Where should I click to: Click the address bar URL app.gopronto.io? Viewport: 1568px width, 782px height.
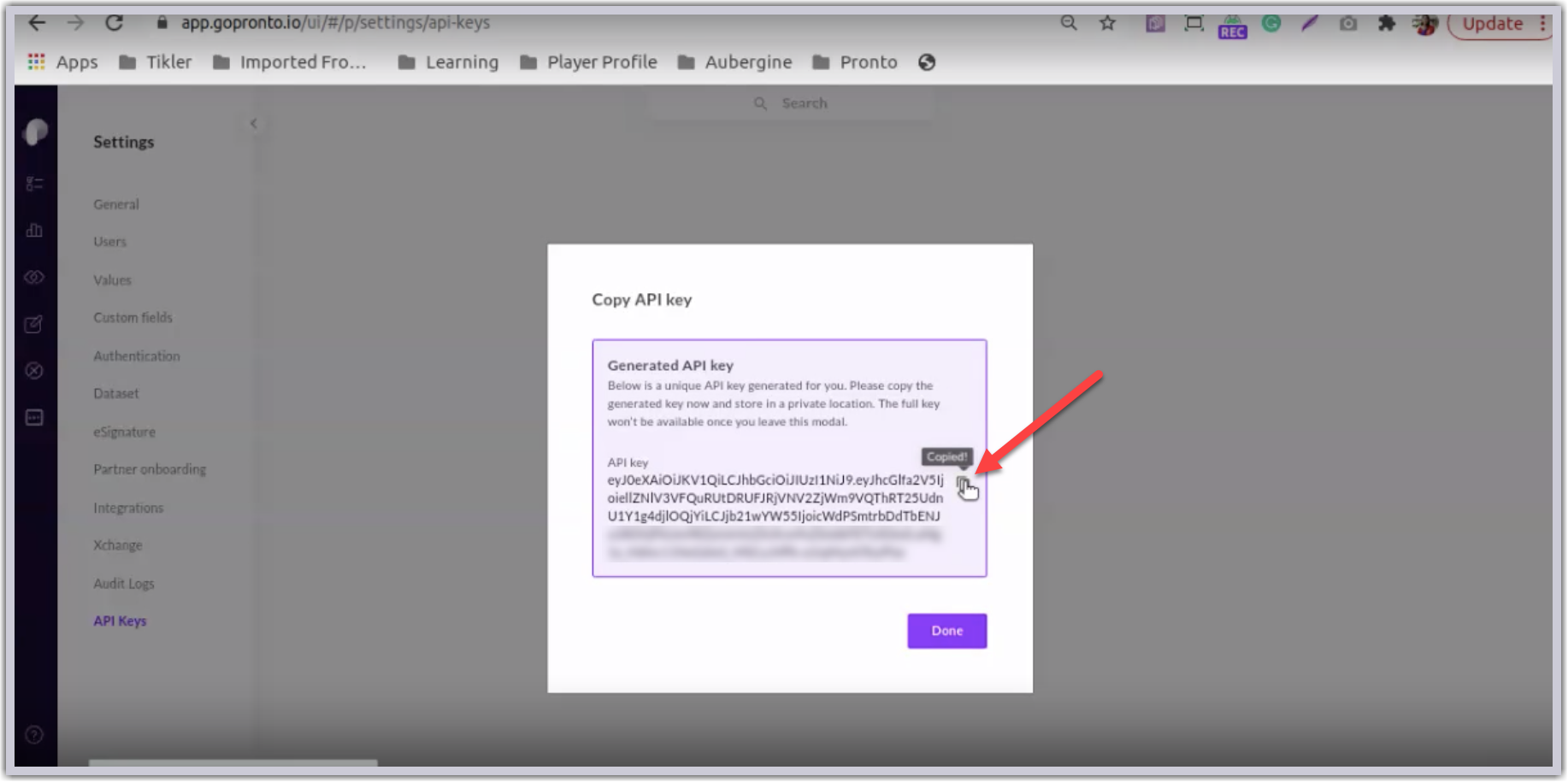[335, 23]
